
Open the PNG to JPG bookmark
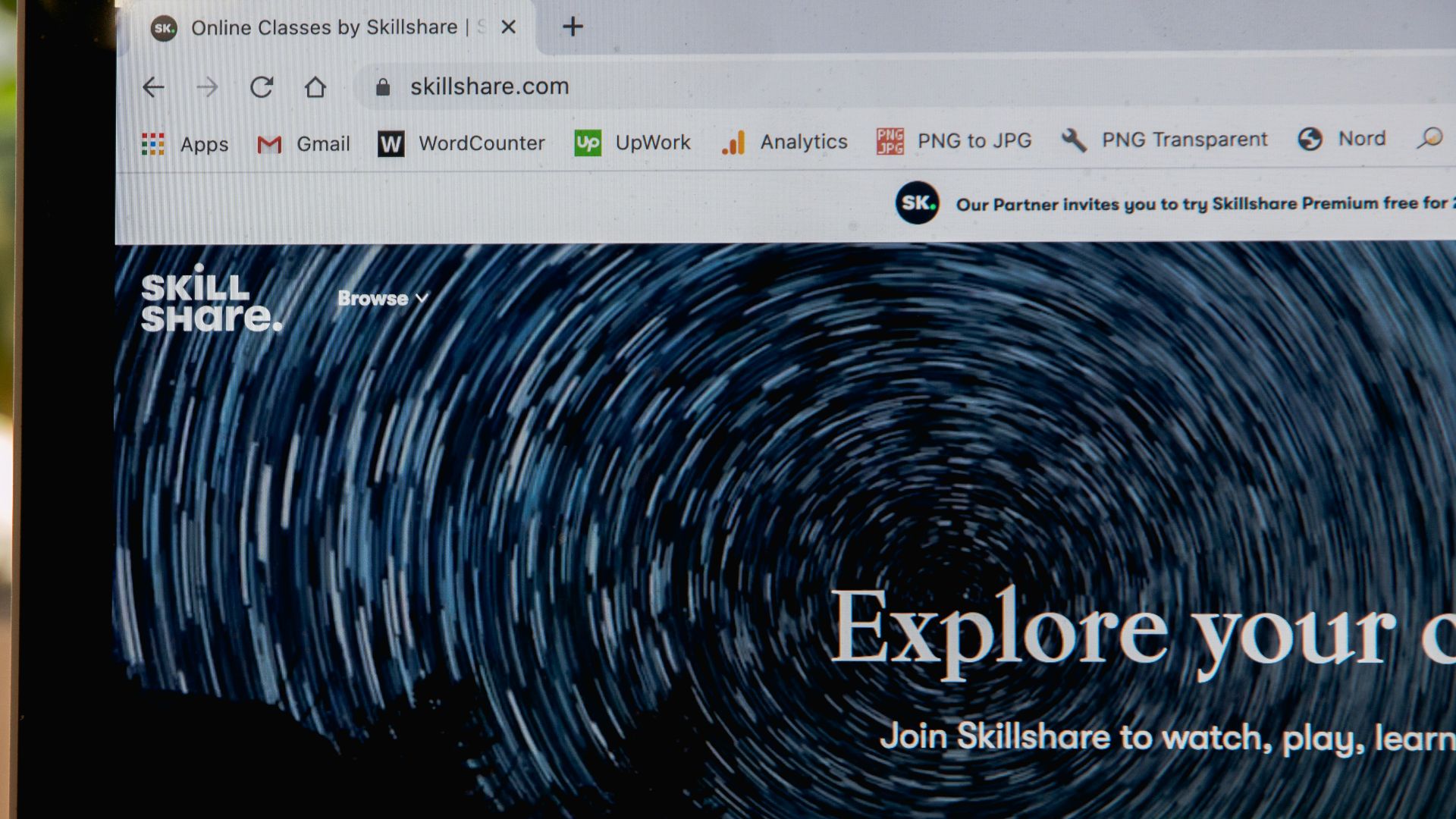954,141
